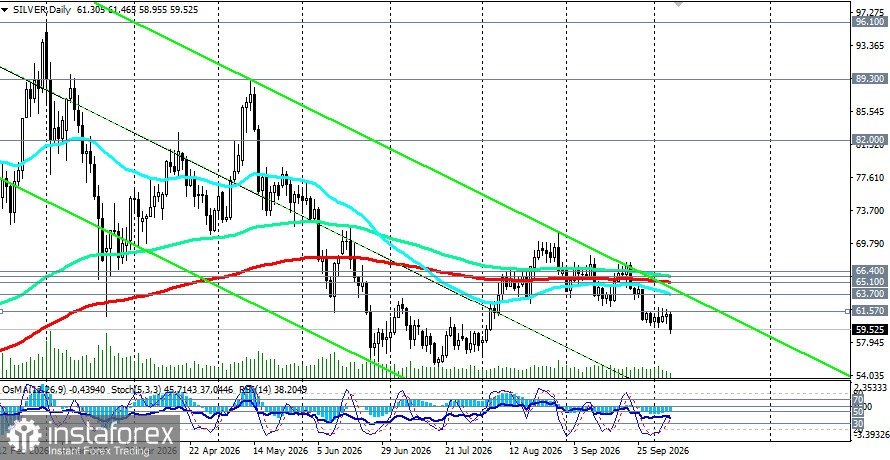
Task: Select the 61.570 price level label
Action: coord(870,311)
